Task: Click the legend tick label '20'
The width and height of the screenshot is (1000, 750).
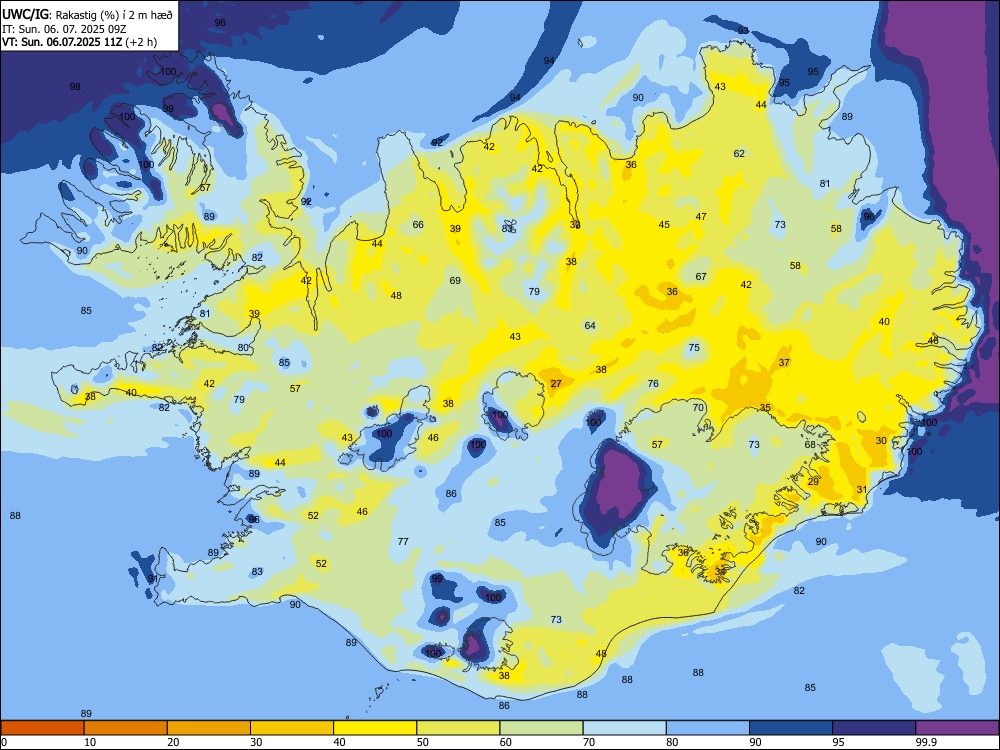Action: [173, 742]
